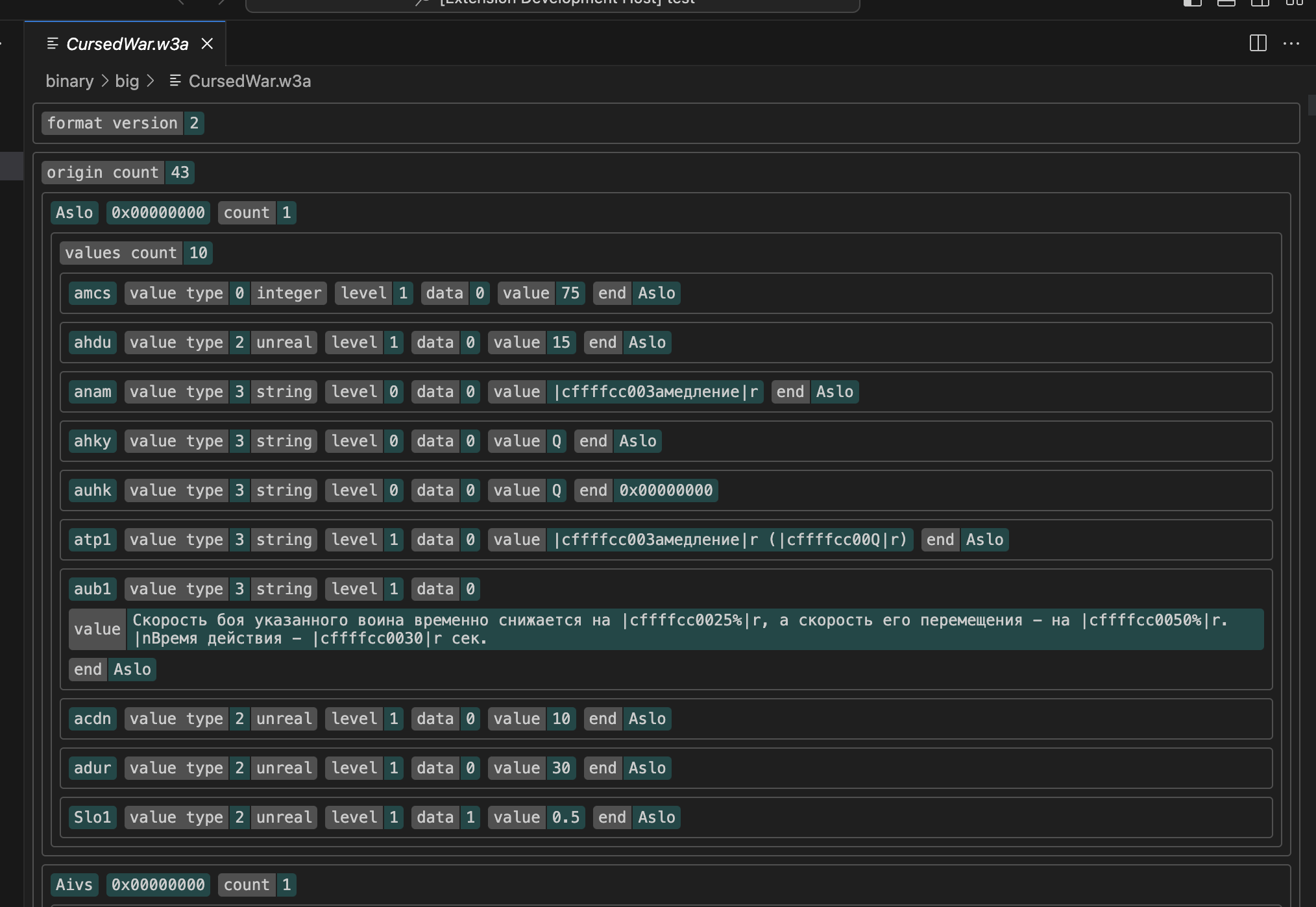The image size is (1316, 907).
Task: Click the aub1 field ID
Action: tap(93, 589)
